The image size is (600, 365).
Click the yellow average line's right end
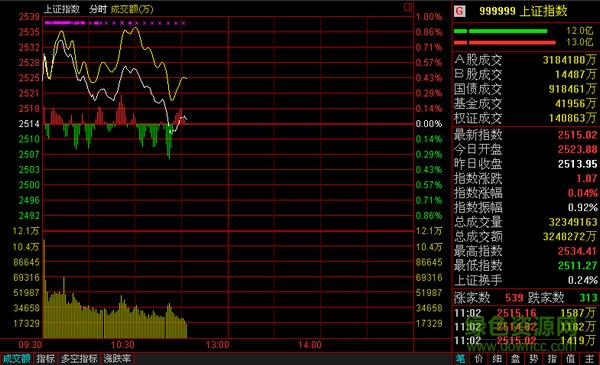186,78
